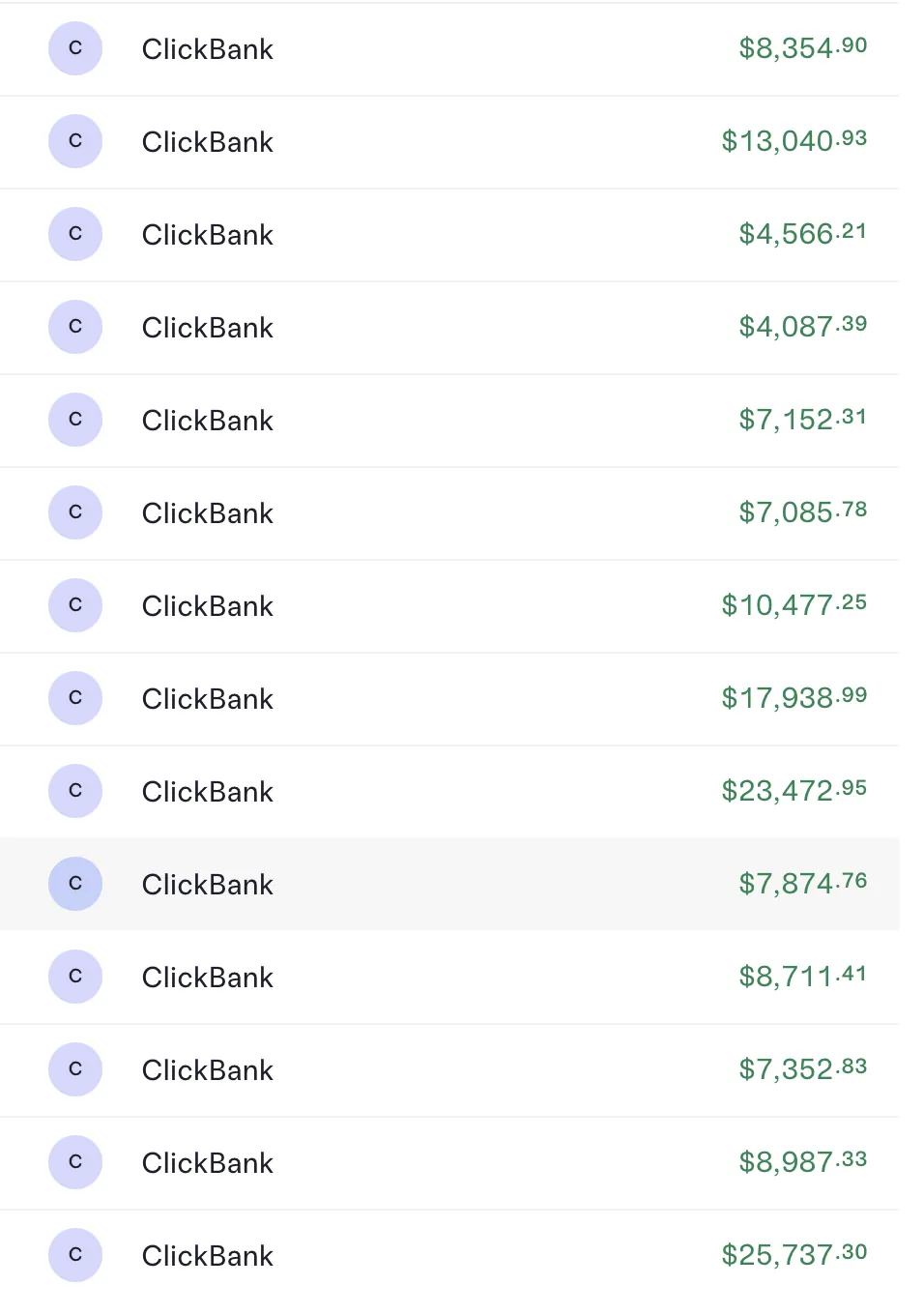Click the $7,352.83 amount

[x=802, y=1069]
